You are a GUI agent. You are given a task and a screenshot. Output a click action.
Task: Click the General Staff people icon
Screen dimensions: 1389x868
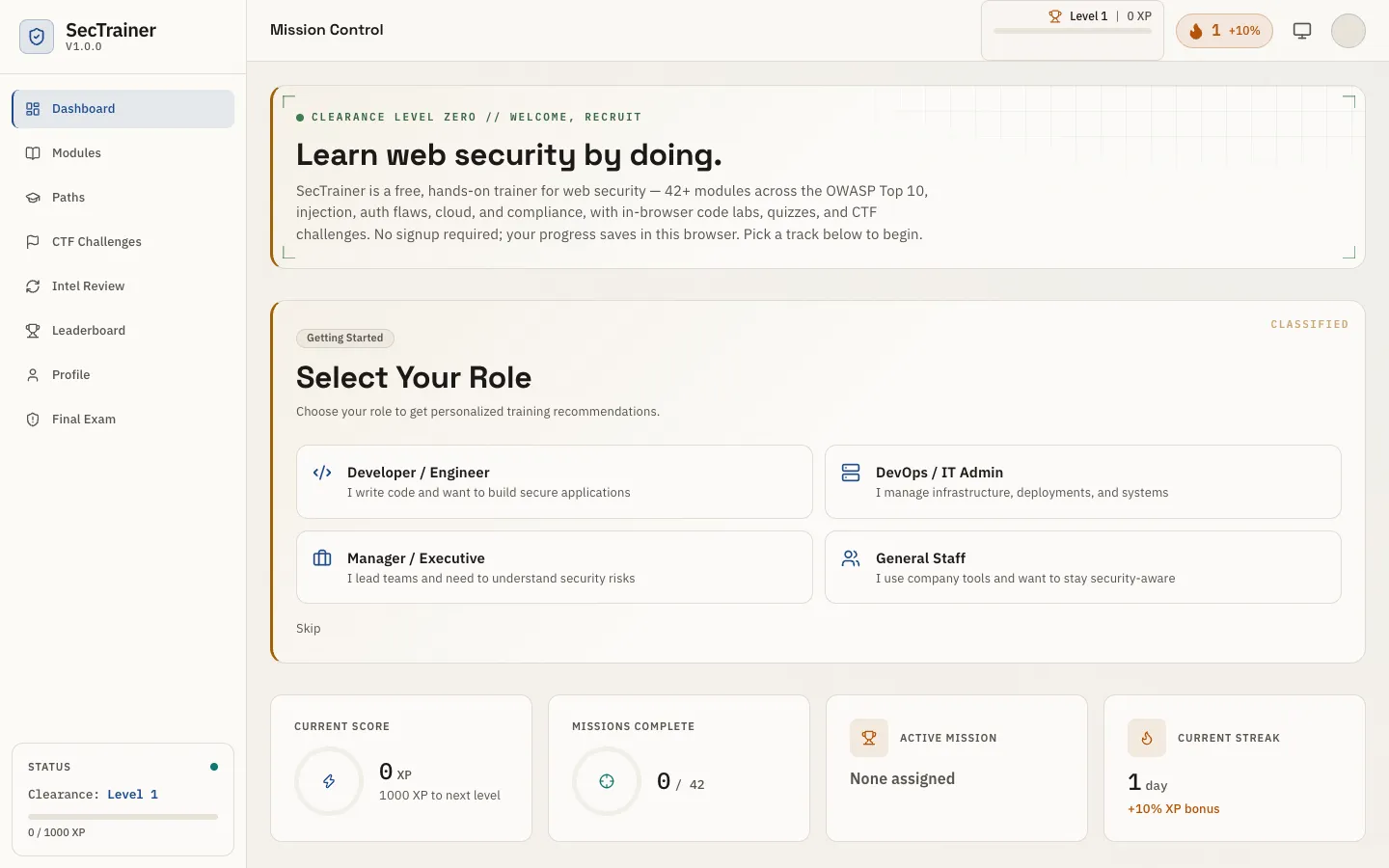(x=851, y=558)
